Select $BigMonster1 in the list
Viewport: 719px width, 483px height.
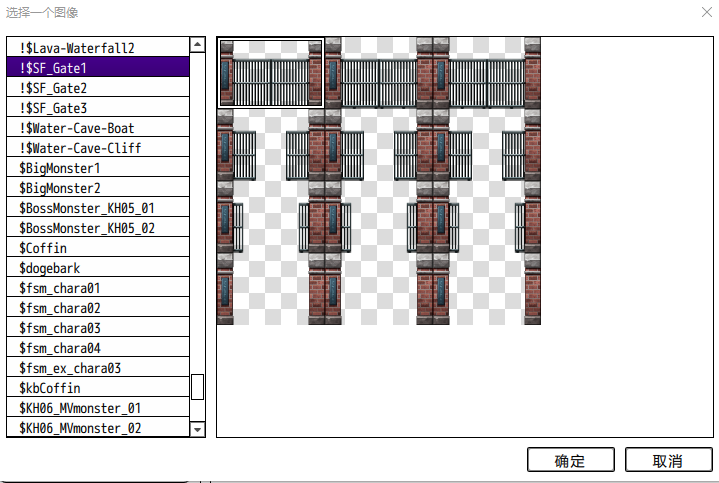(x=98, y=167)
